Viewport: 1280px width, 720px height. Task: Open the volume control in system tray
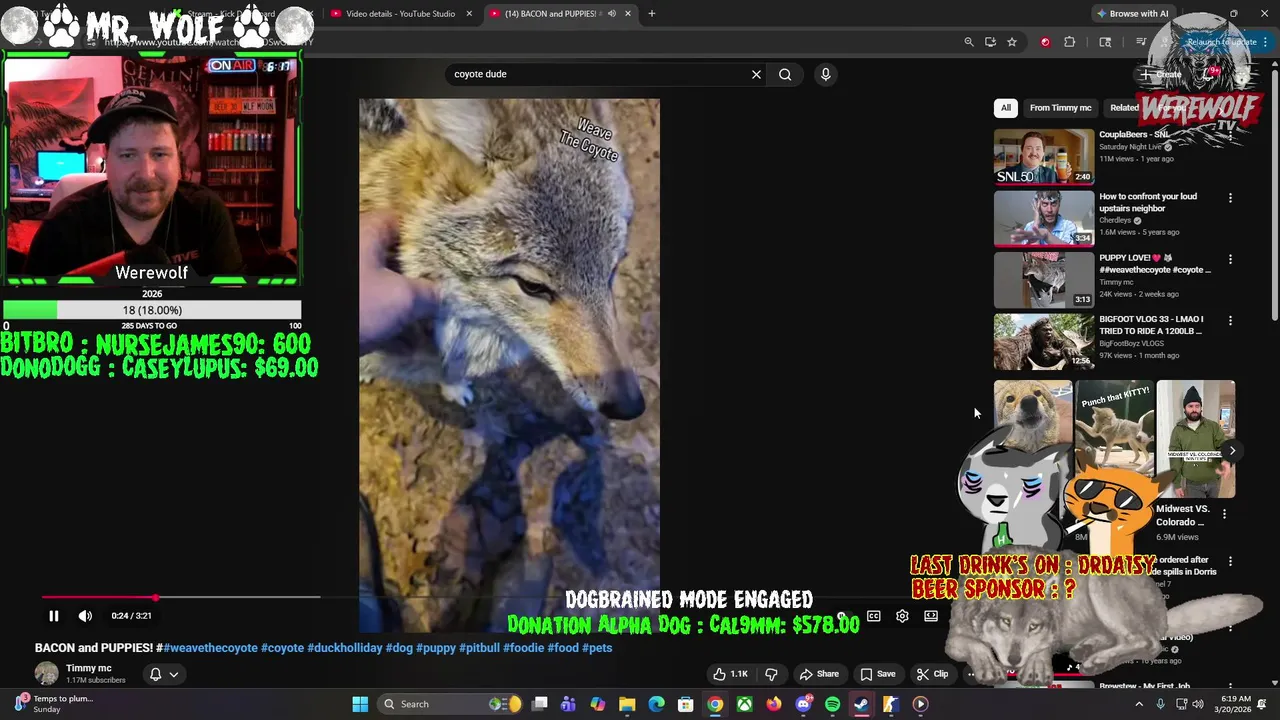(x=1199, y=704)
